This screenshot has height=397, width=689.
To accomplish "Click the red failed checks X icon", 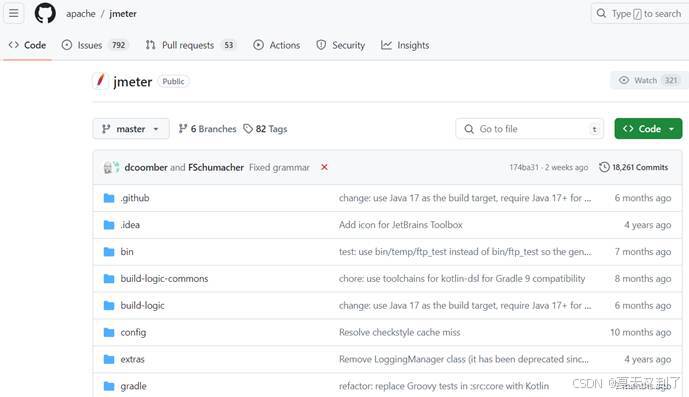I will (x=324, y=167).
